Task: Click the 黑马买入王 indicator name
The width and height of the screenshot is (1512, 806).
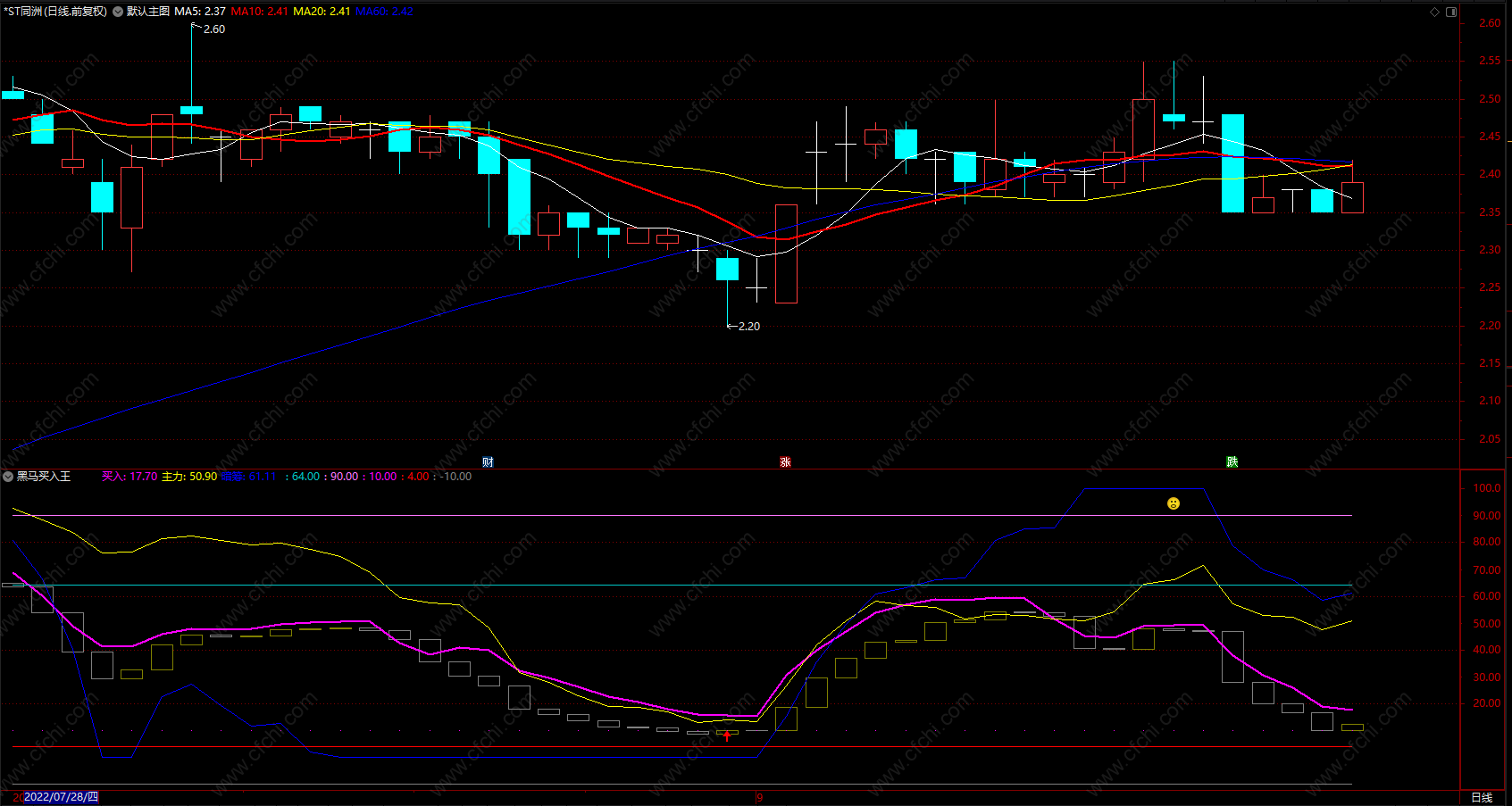Action: [x=44, y=477]
